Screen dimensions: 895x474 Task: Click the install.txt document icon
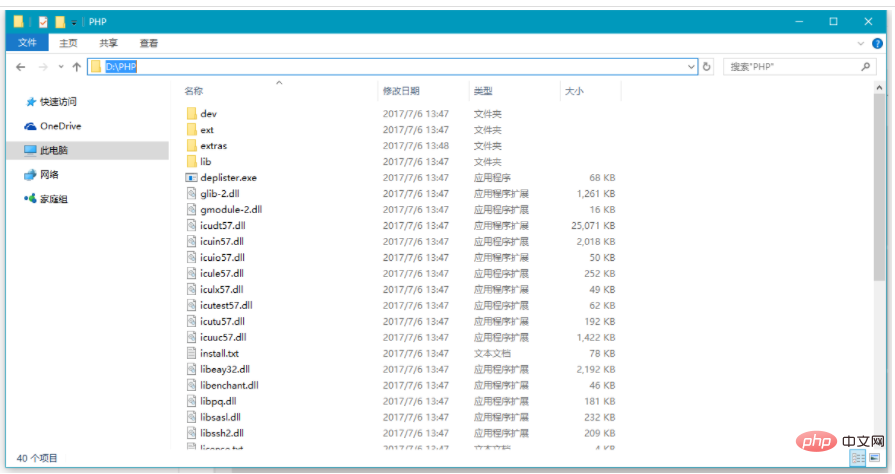(192, 354)
